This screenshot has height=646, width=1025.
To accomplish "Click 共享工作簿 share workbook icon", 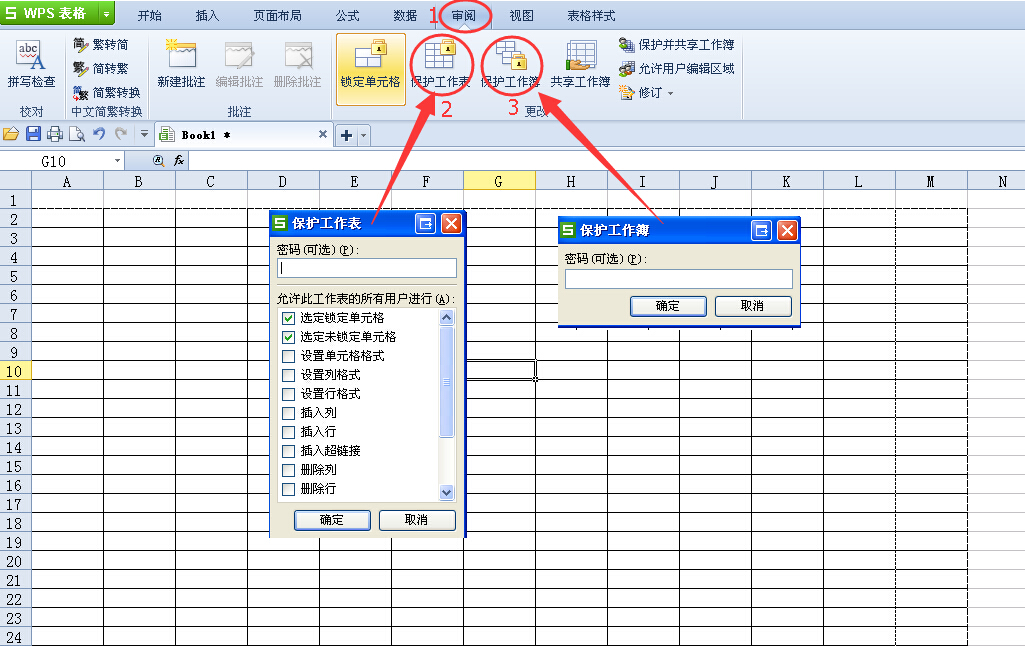I will coord(580,55).
